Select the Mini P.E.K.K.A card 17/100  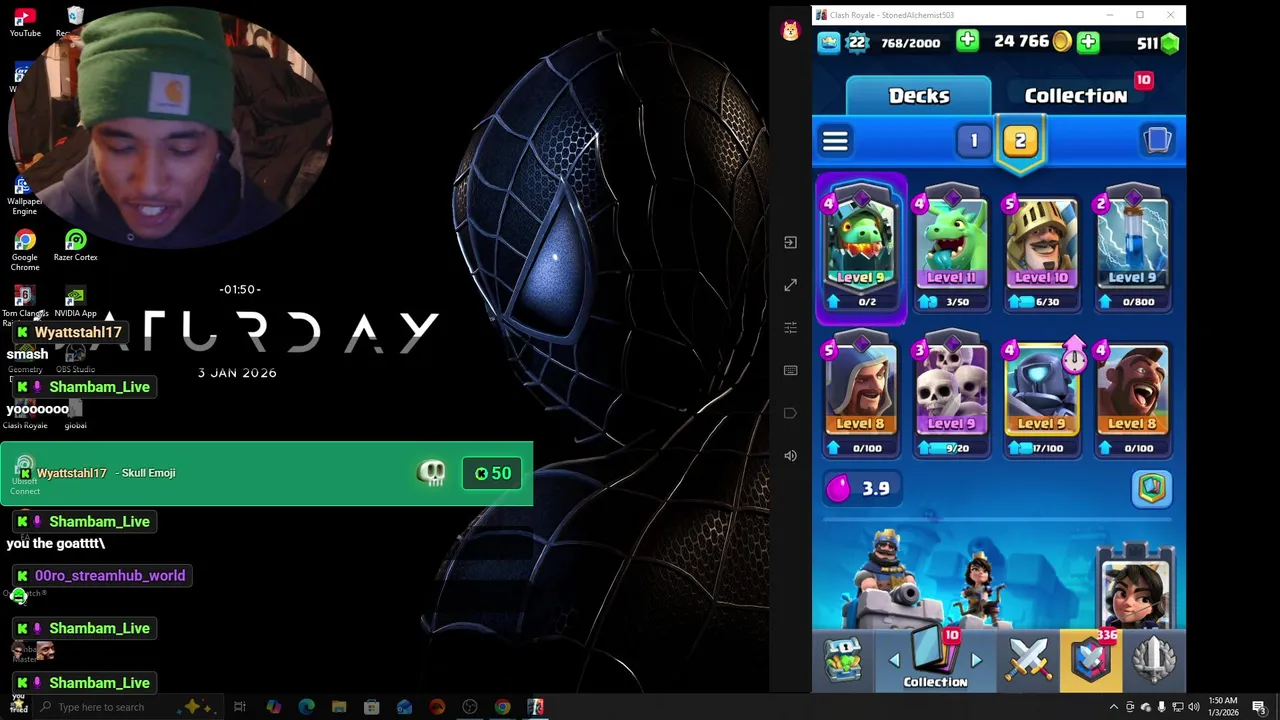point(1041,396)
